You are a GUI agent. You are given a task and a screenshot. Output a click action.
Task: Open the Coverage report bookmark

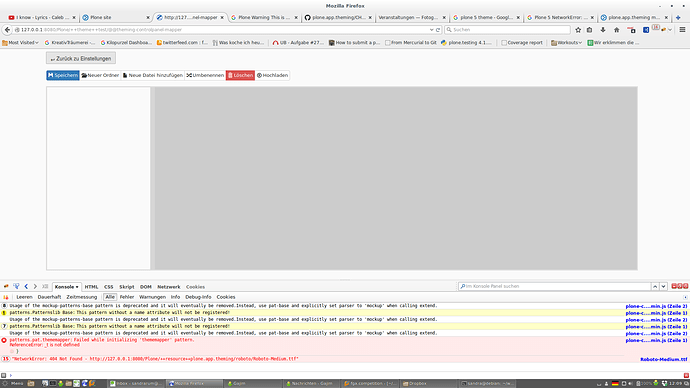coord(521,43)
